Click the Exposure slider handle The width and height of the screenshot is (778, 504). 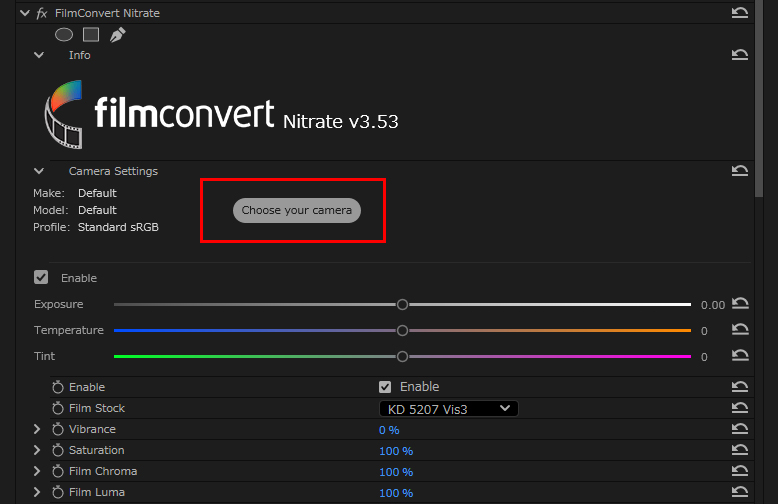(402, 305)
